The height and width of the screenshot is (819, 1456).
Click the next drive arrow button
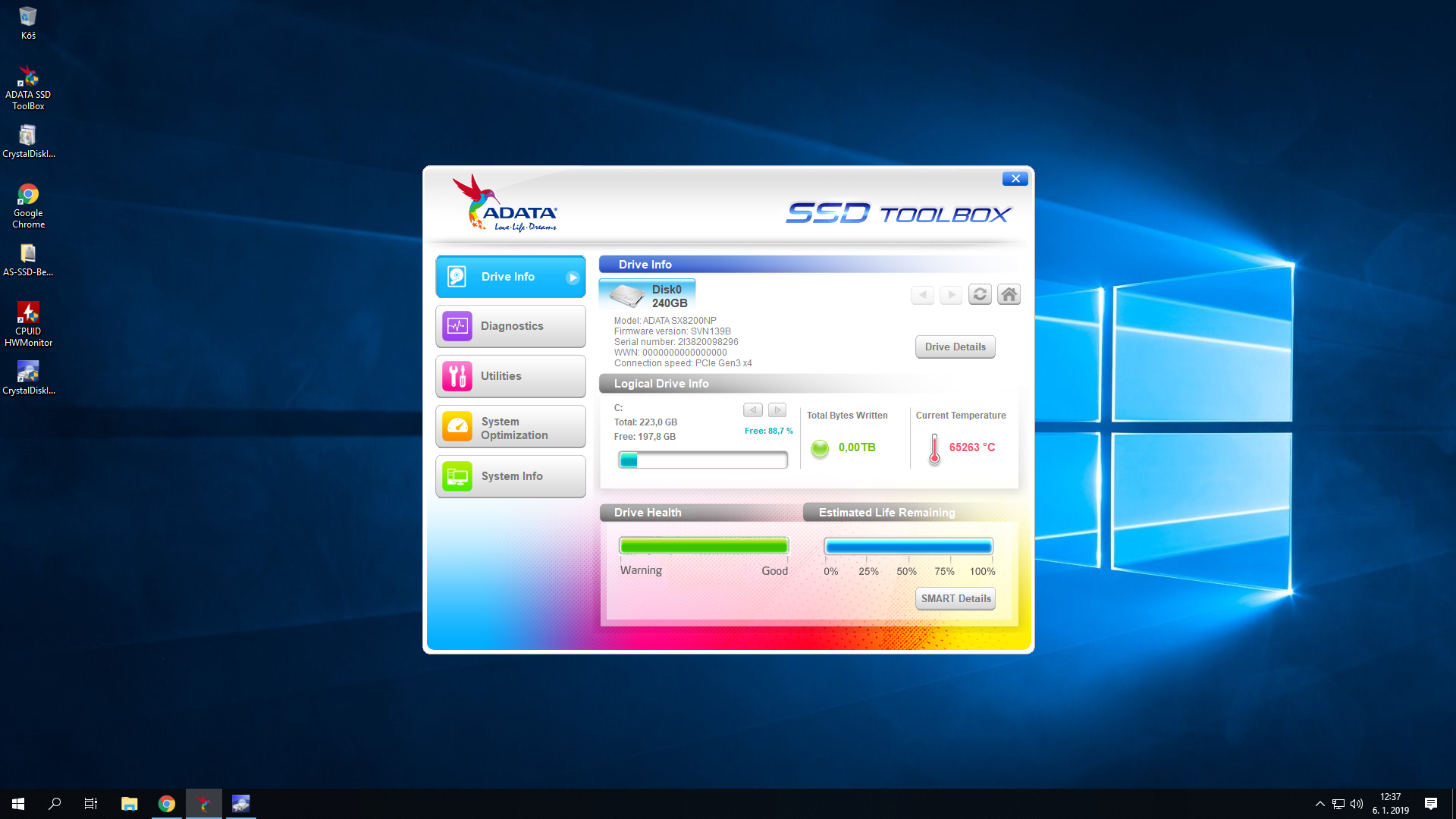[x=951, y=295]
